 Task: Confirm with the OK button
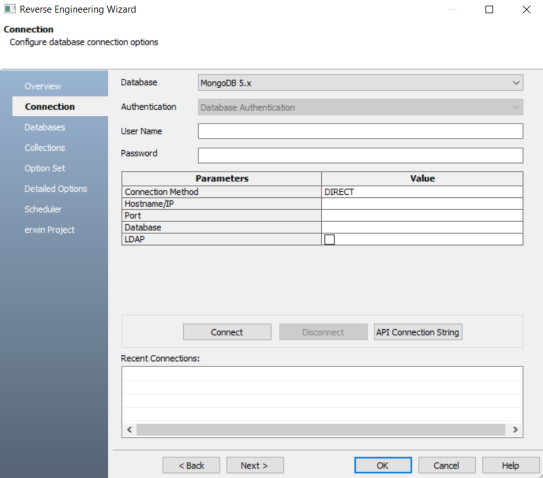(383, 465)
